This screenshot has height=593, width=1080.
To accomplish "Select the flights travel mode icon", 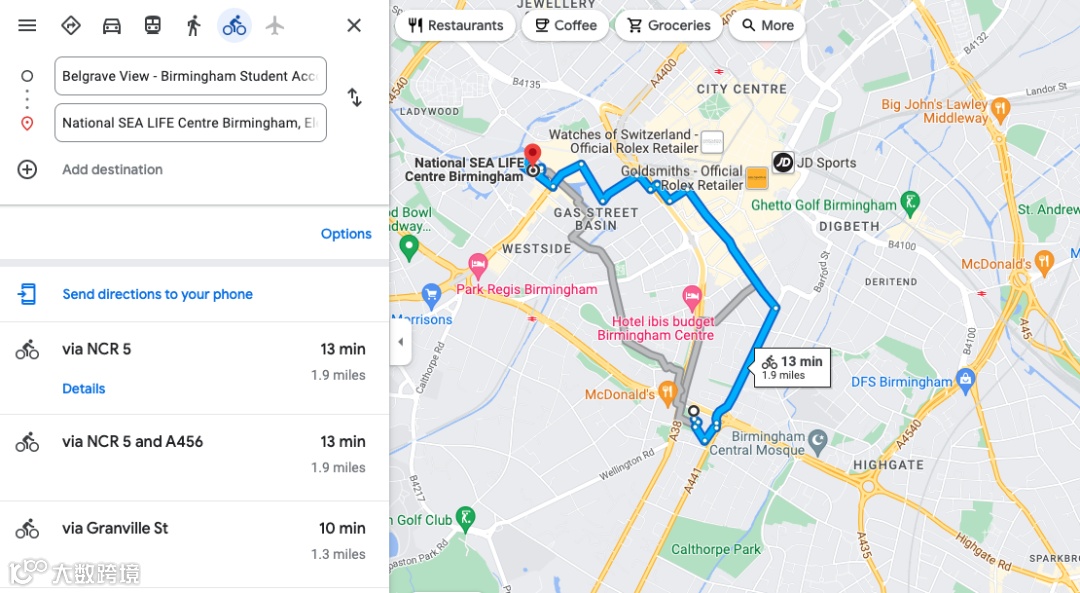I will (275, 25).
